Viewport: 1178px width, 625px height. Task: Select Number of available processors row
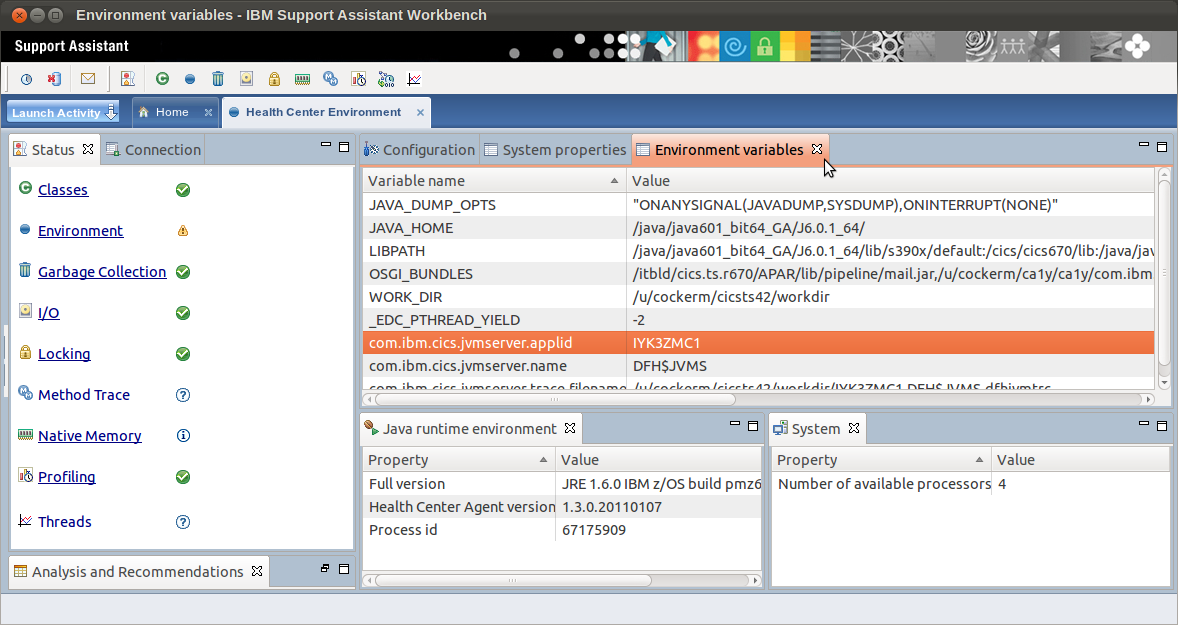(x=971, y=484)
